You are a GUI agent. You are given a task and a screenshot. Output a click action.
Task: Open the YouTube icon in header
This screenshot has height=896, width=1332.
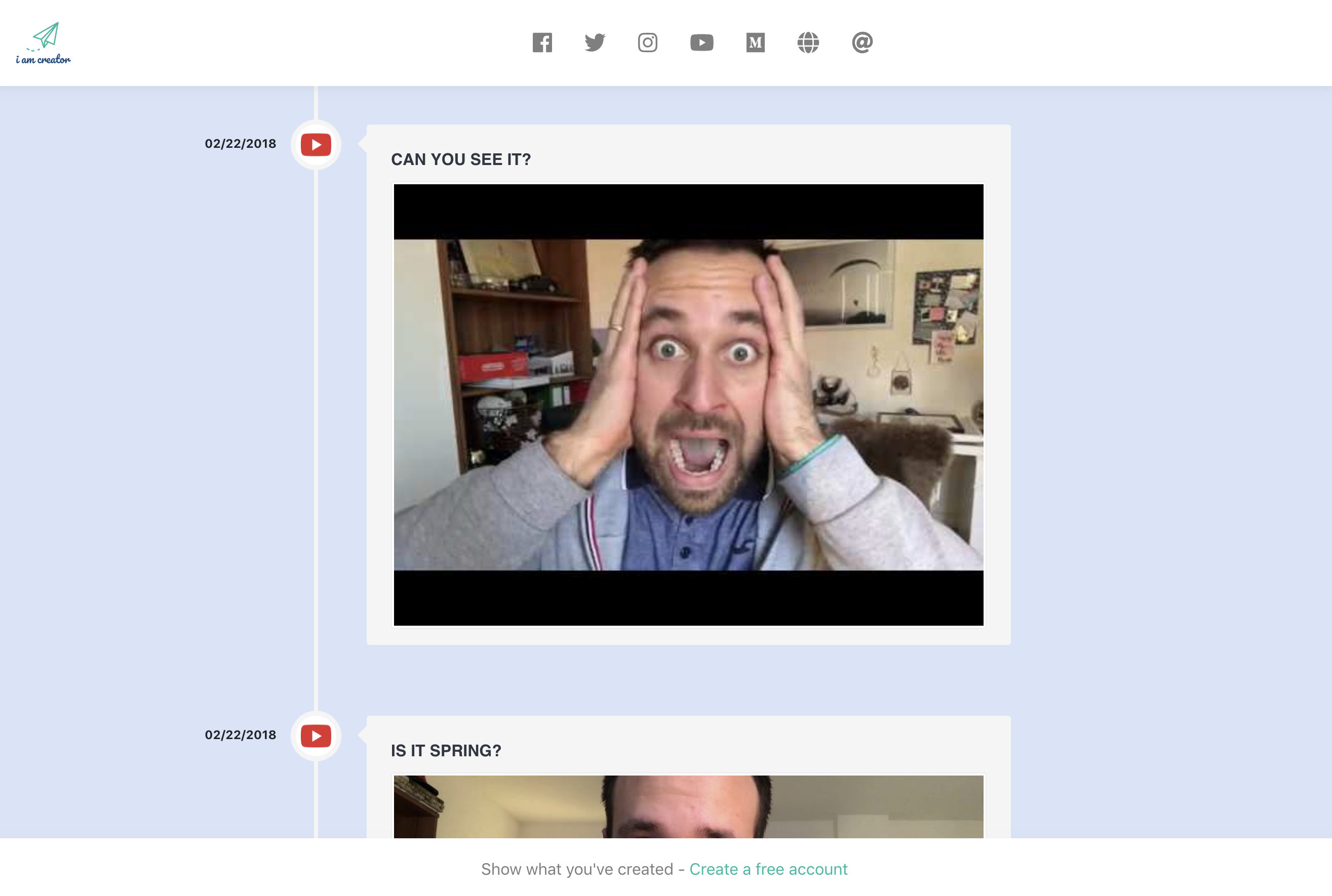701,43
